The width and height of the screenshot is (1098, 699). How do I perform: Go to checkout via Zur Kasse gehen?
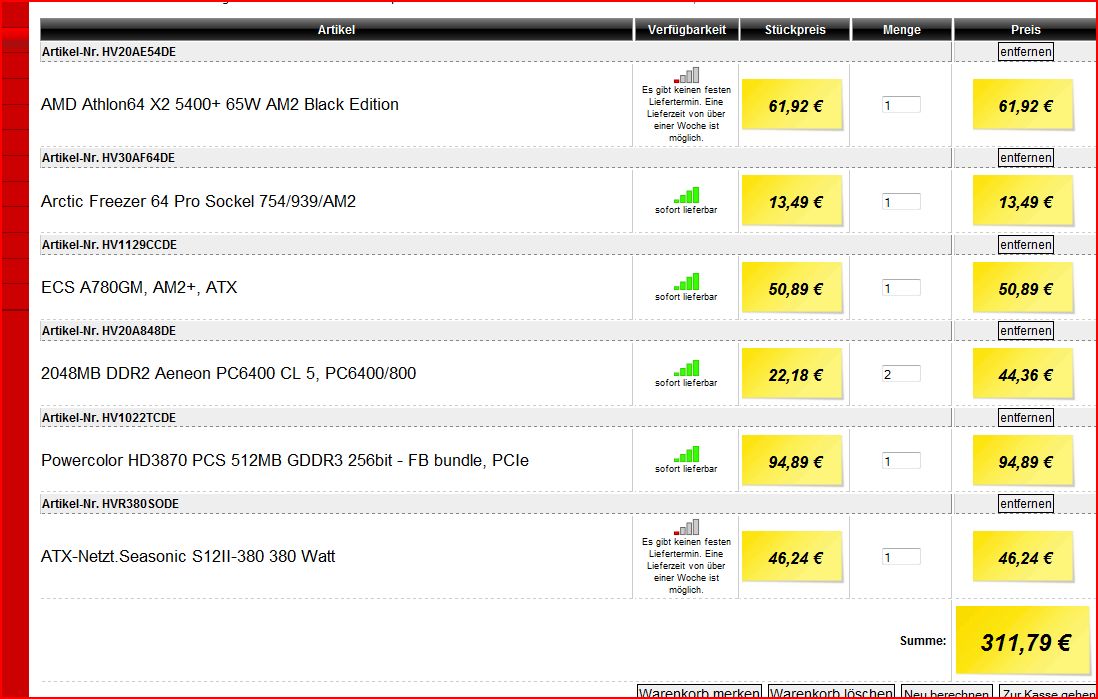1048,692
